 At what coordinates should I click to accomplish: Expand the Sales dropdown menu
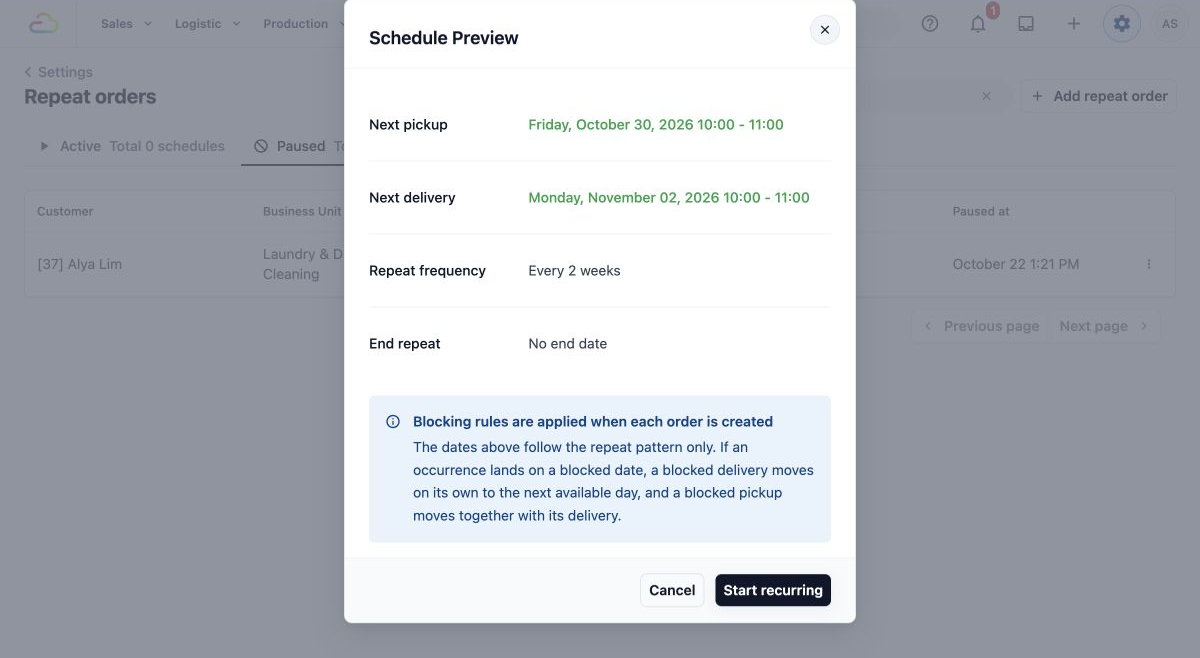126,23
